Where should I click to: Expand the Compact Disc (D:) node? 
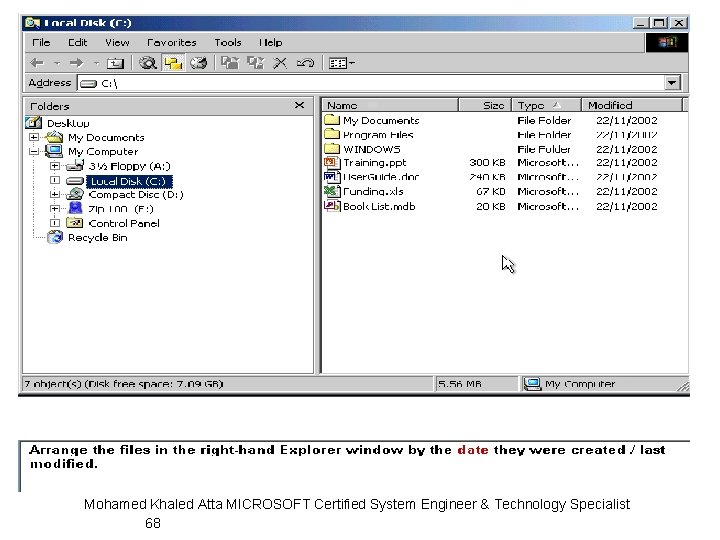click(55, 195)
